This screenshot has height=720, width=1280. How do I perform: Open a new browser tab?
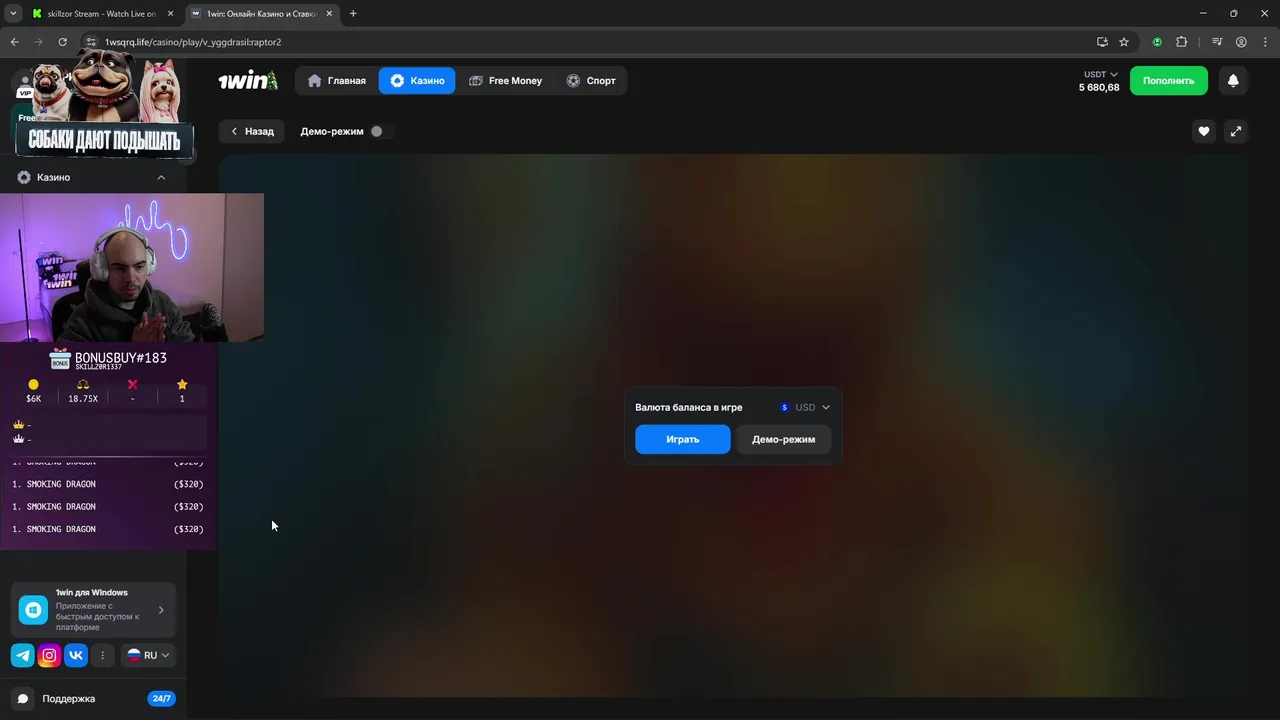pyautogui.click(x=353, y=14)
